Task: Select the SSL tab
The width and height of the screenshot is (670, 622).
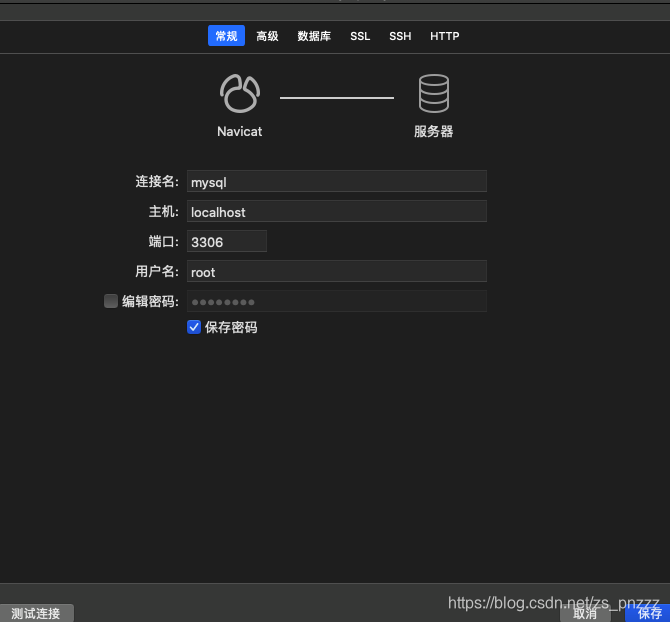Action: coord(360,36)
